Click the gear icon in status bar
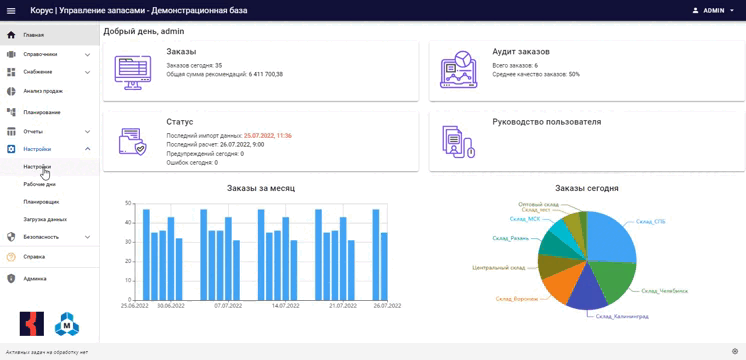746x360 pixels. (x=735, y=351)
